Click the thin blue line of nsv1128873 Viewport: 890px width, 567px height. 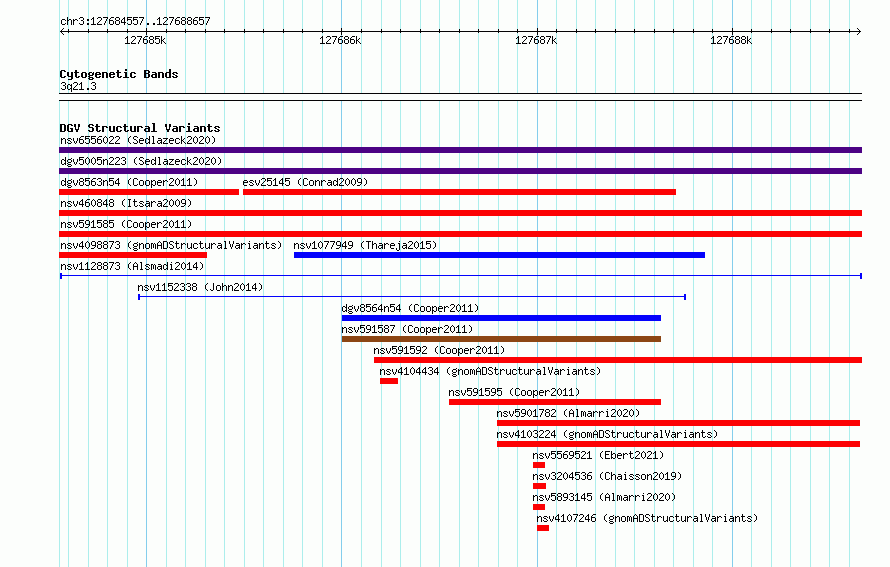point(460,276)
